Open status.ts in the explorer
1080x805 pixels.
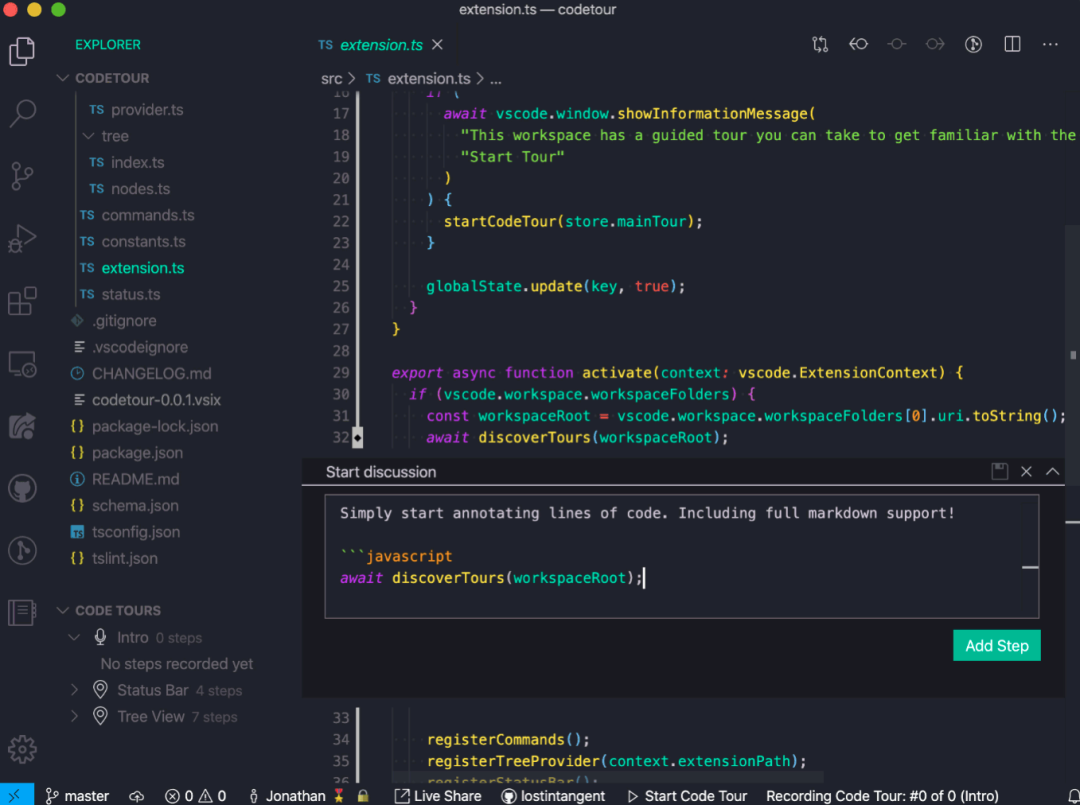click(x=130, y=294)
